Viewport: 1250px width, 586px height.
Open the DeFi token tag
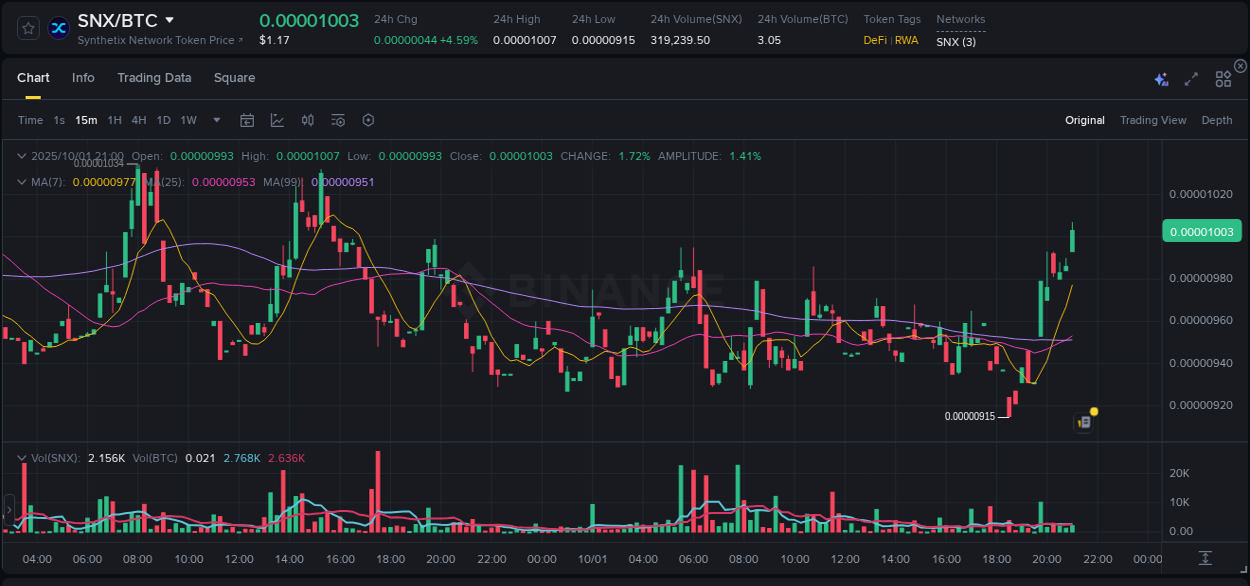(873, 41)
